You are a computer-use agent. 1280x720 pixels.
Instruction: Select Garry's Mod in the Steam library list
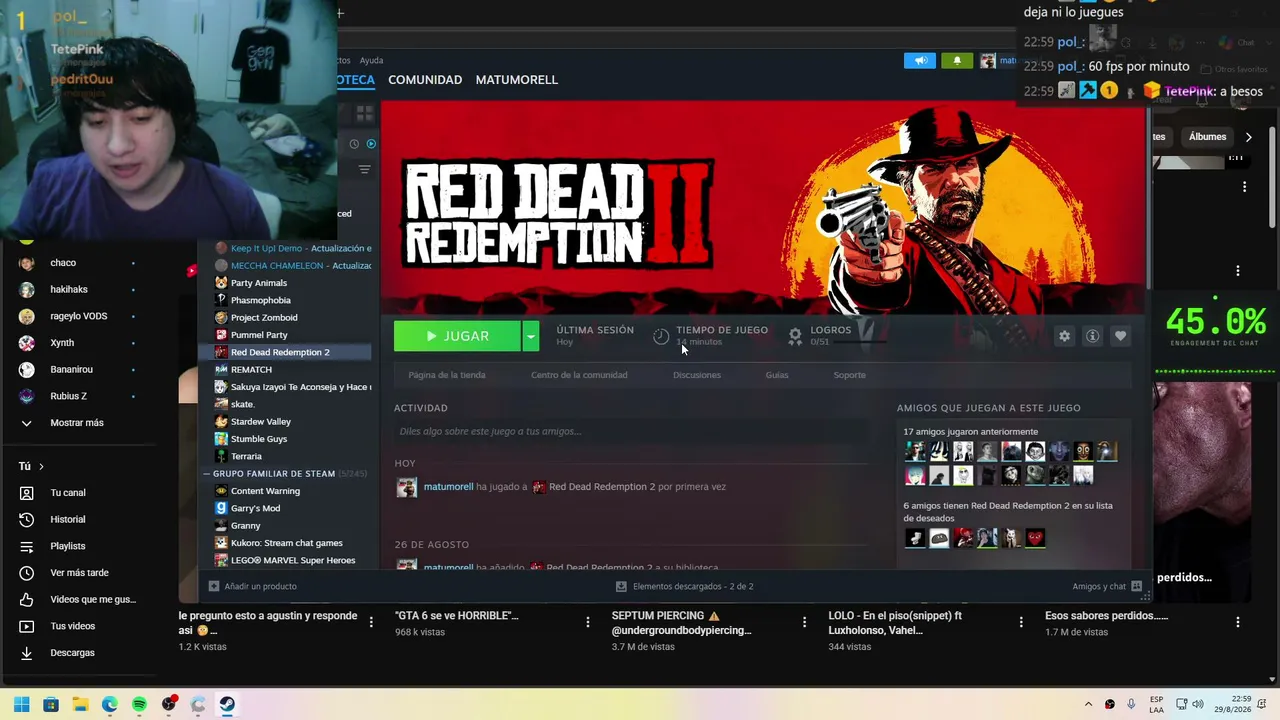click(255, 508)
